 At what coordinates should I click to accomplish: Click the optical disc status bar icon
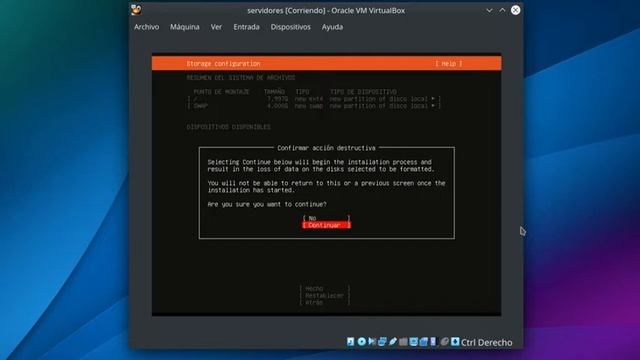[362, 342]
